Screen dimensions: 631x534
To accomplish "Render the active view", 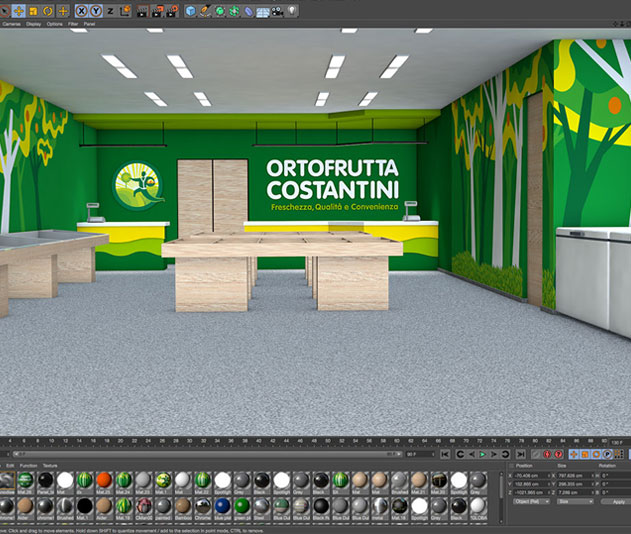I will coord(142,11).
